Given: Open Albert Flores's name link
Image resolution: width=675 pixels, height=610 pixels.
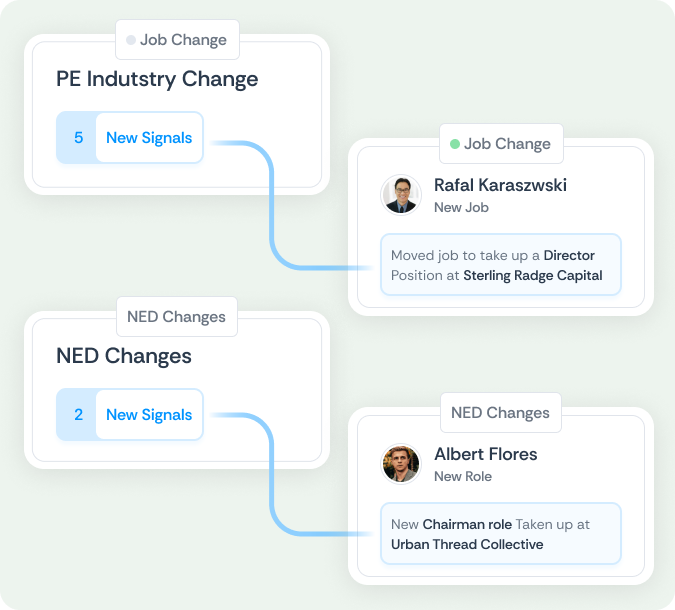Looking at the screenshot, I should coord(485,454).
